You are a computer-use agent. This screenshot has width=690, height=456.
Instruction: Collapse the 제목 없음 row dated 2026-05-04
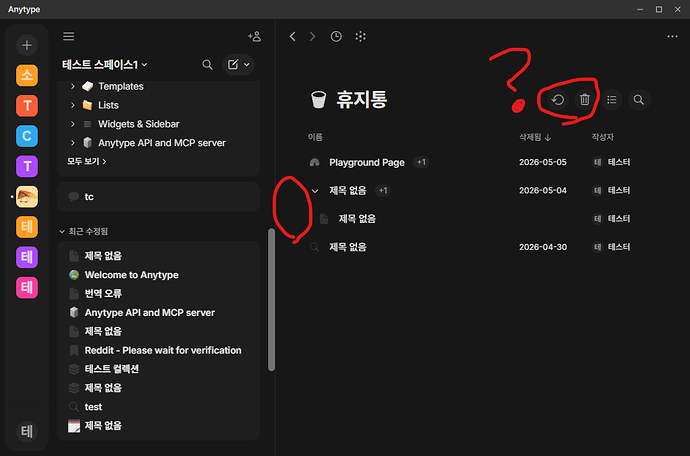click(x=315, y=191)
